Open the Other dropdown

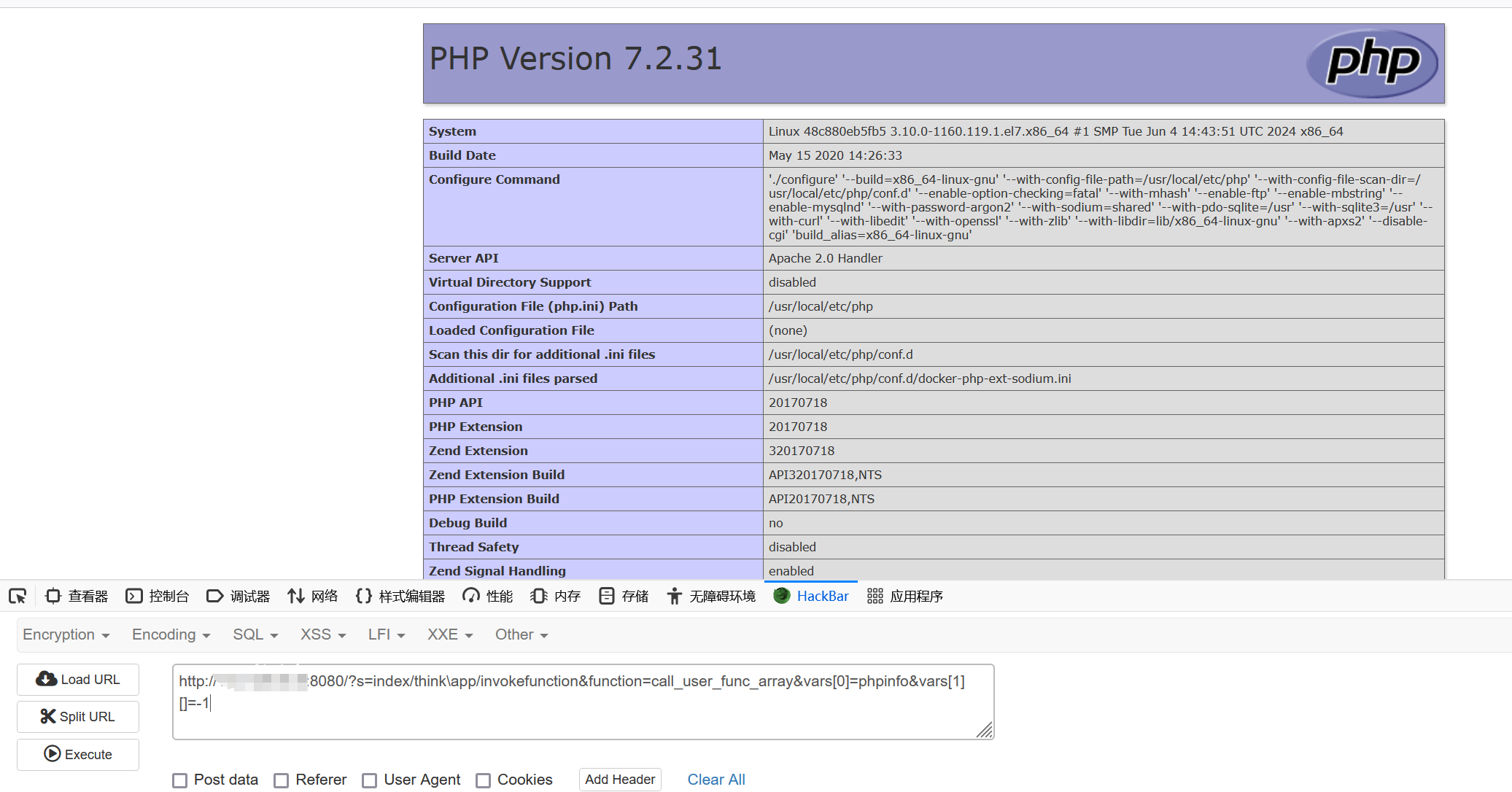pos(522,634)
